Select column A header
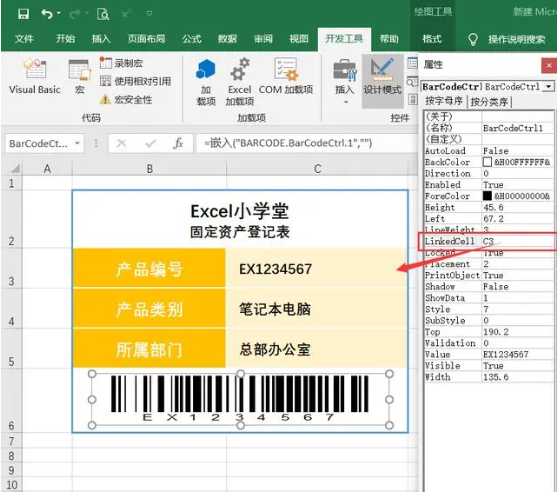The height and width of the screenshot is (497, 559). (x=47, y=169)
